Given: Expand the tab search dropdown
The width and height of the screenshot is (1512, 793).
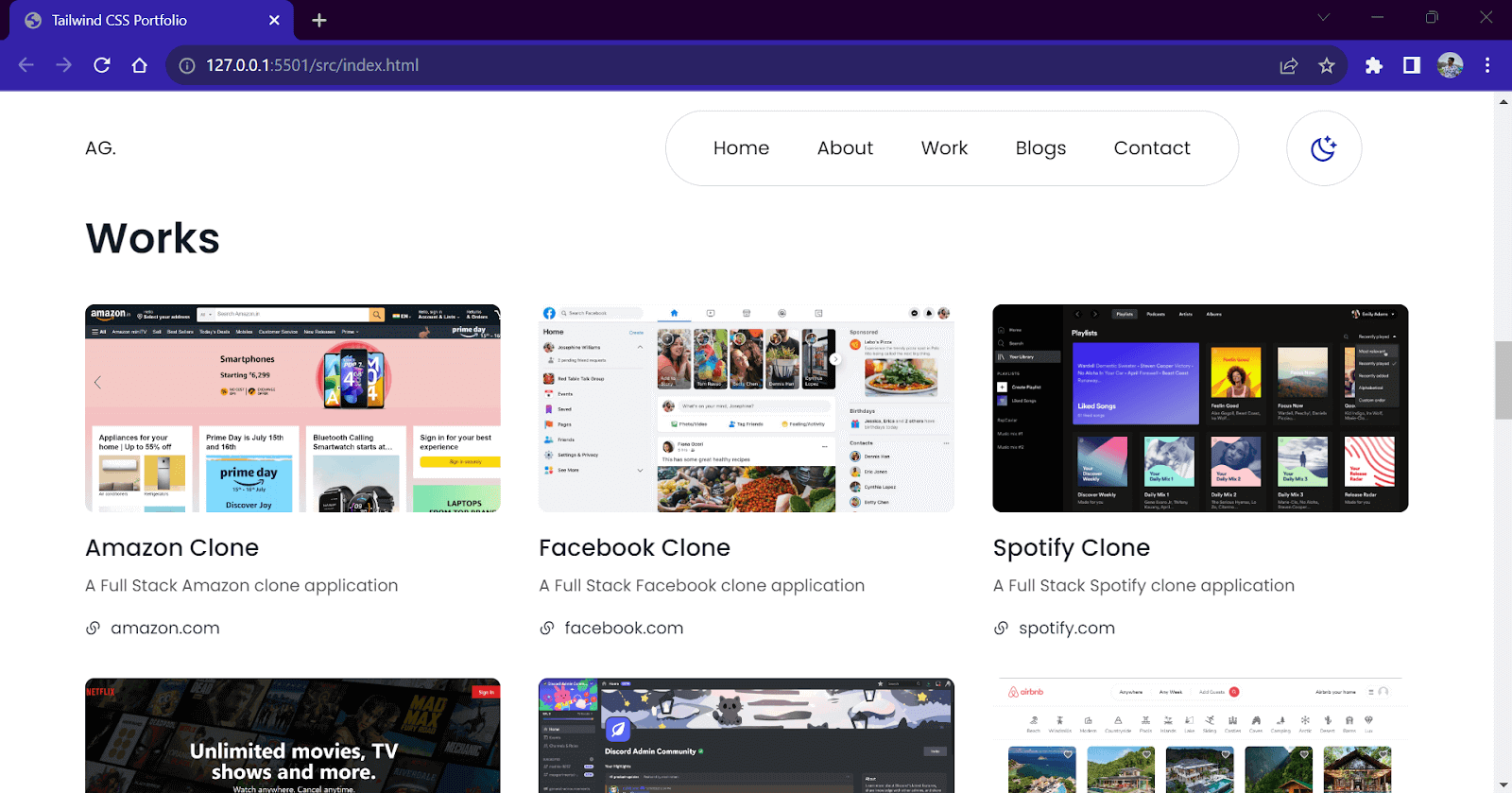Looking at the screenshot, I should (x=1323, y=17).
